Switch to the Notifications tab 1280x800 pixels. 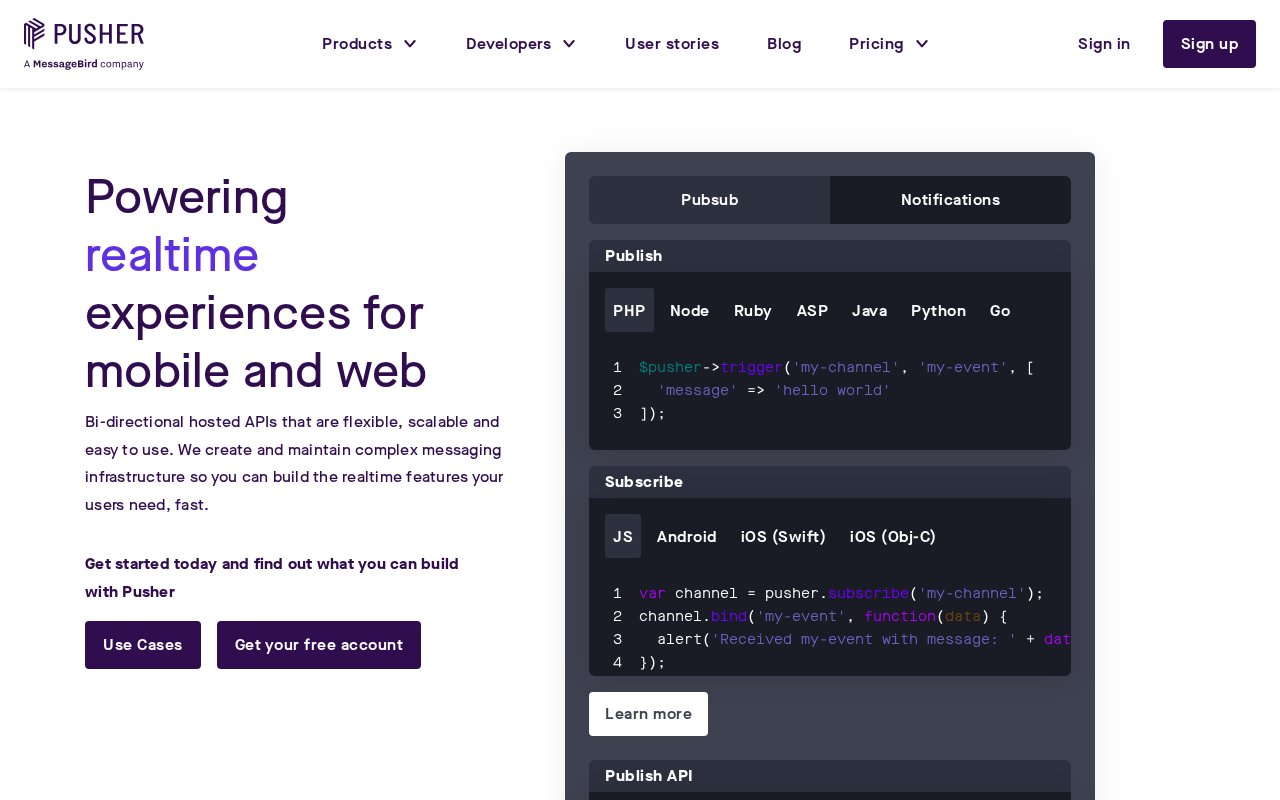tap(950, 200)
